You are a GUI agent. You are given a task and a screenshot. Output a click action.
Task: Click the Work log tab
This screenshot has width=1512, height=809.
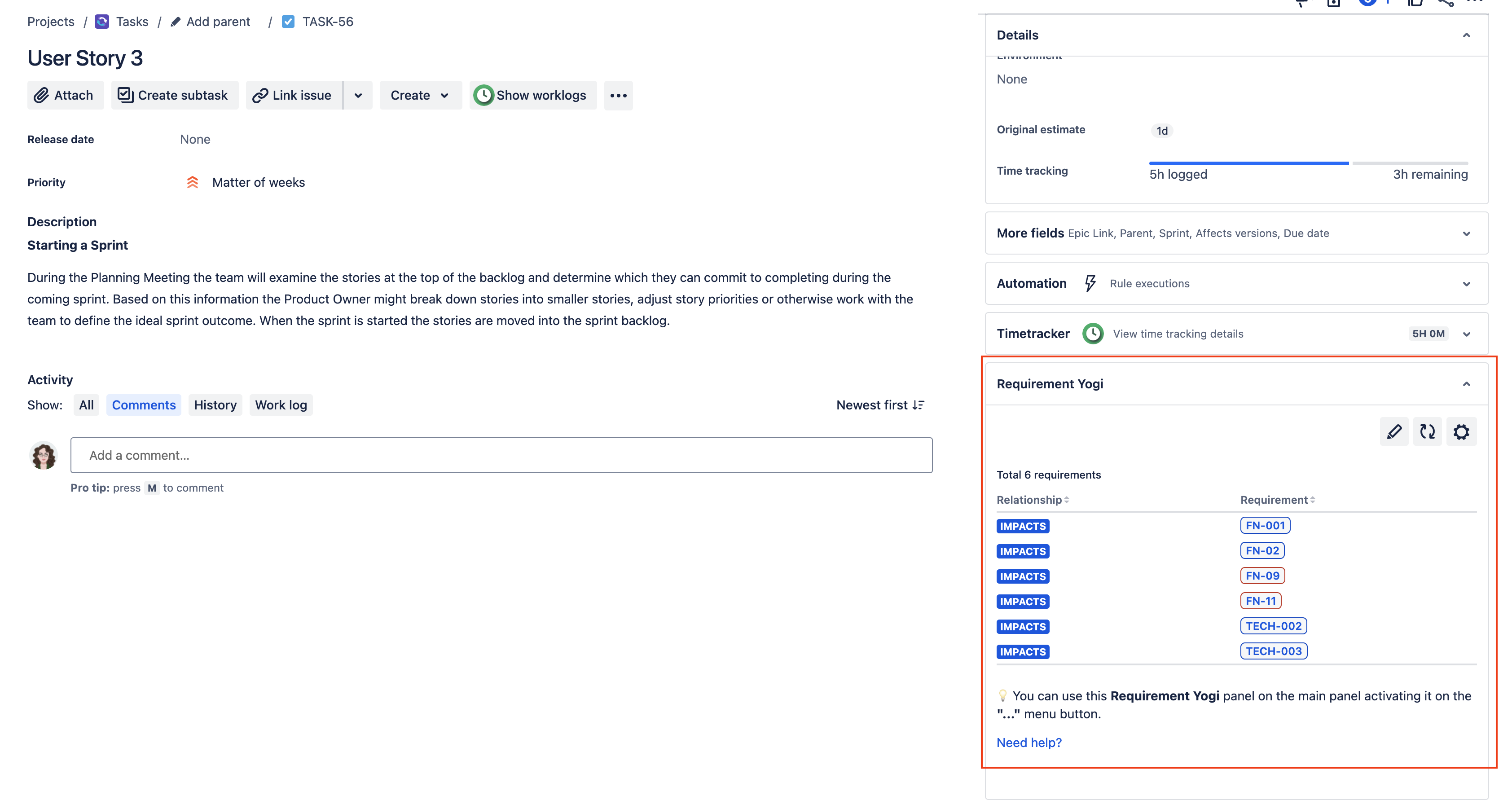click(280, 404)
